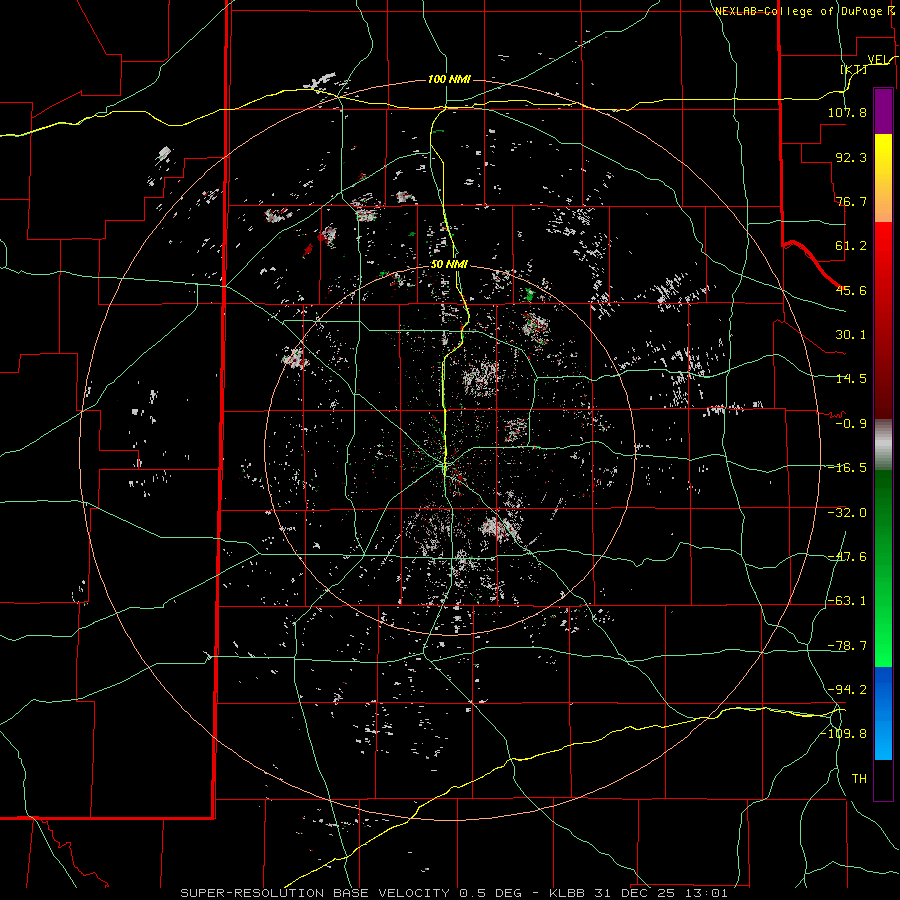
Task: Click the 50 NMI range ring label
Action: pyautogui.click(x=449, y=265)
